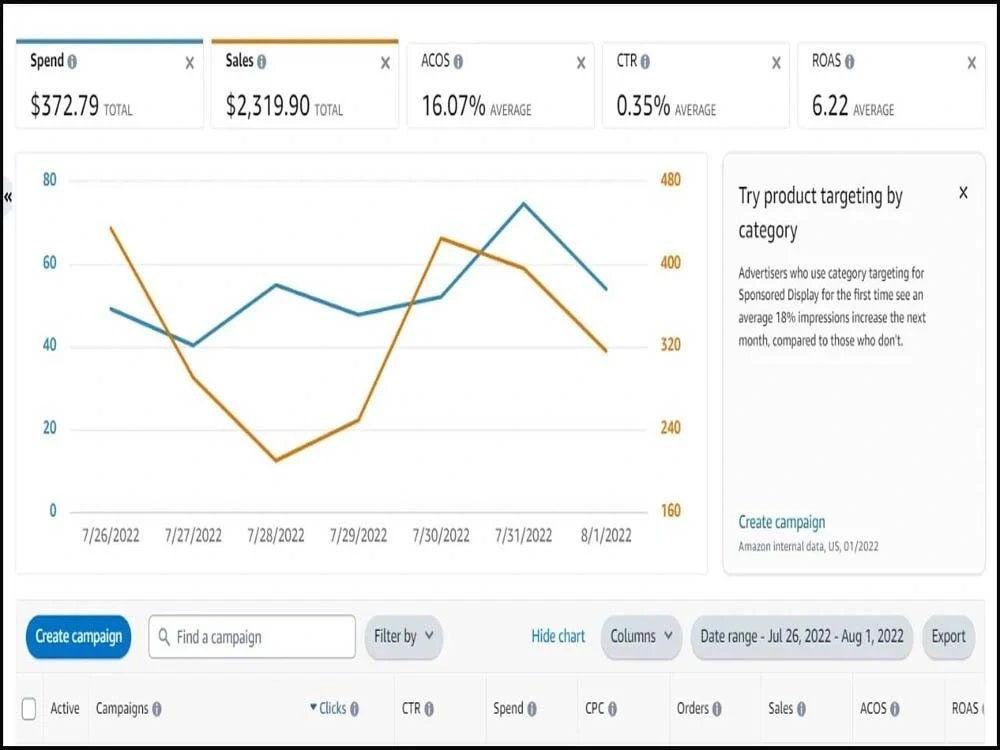Screen dimensions: 1000x750
Task: Sort by the Campaigns column header
Action: pyautogui.click(x=122, y=709)
